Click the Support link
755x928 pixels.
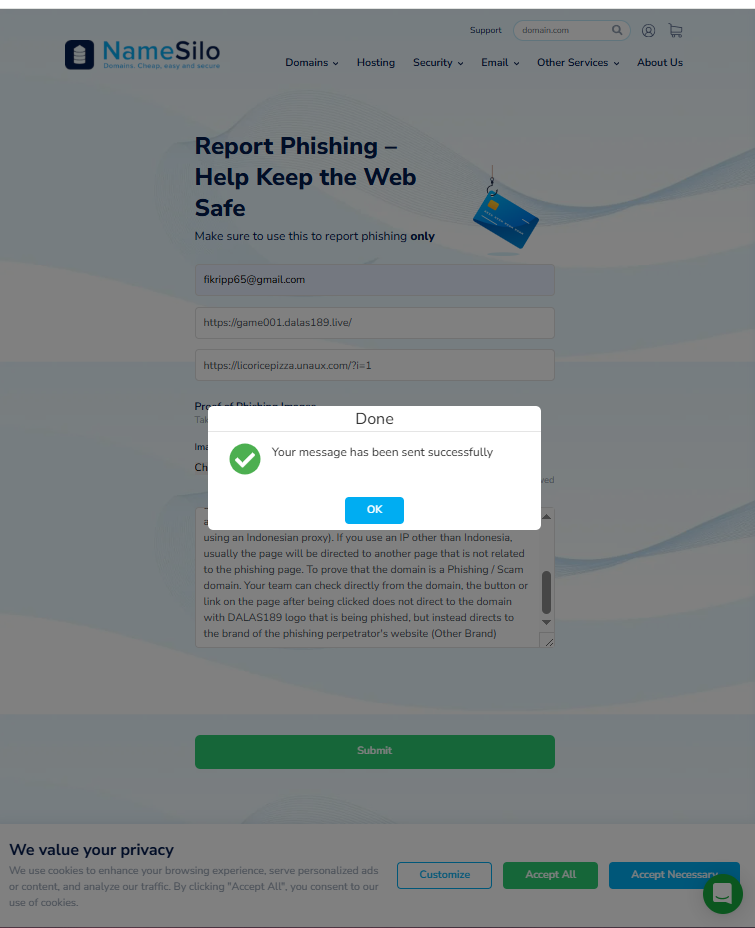(485, 30)
